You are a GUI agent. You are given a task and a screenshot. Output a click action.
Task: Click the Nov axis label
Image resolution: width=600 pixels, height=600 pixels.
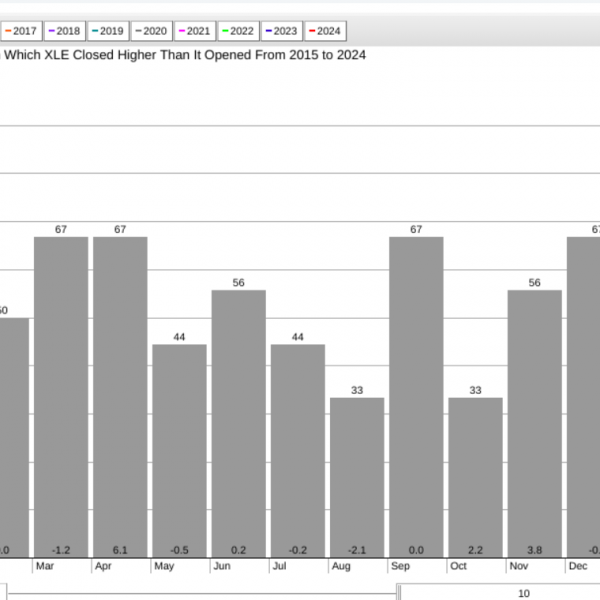point(518,566)
